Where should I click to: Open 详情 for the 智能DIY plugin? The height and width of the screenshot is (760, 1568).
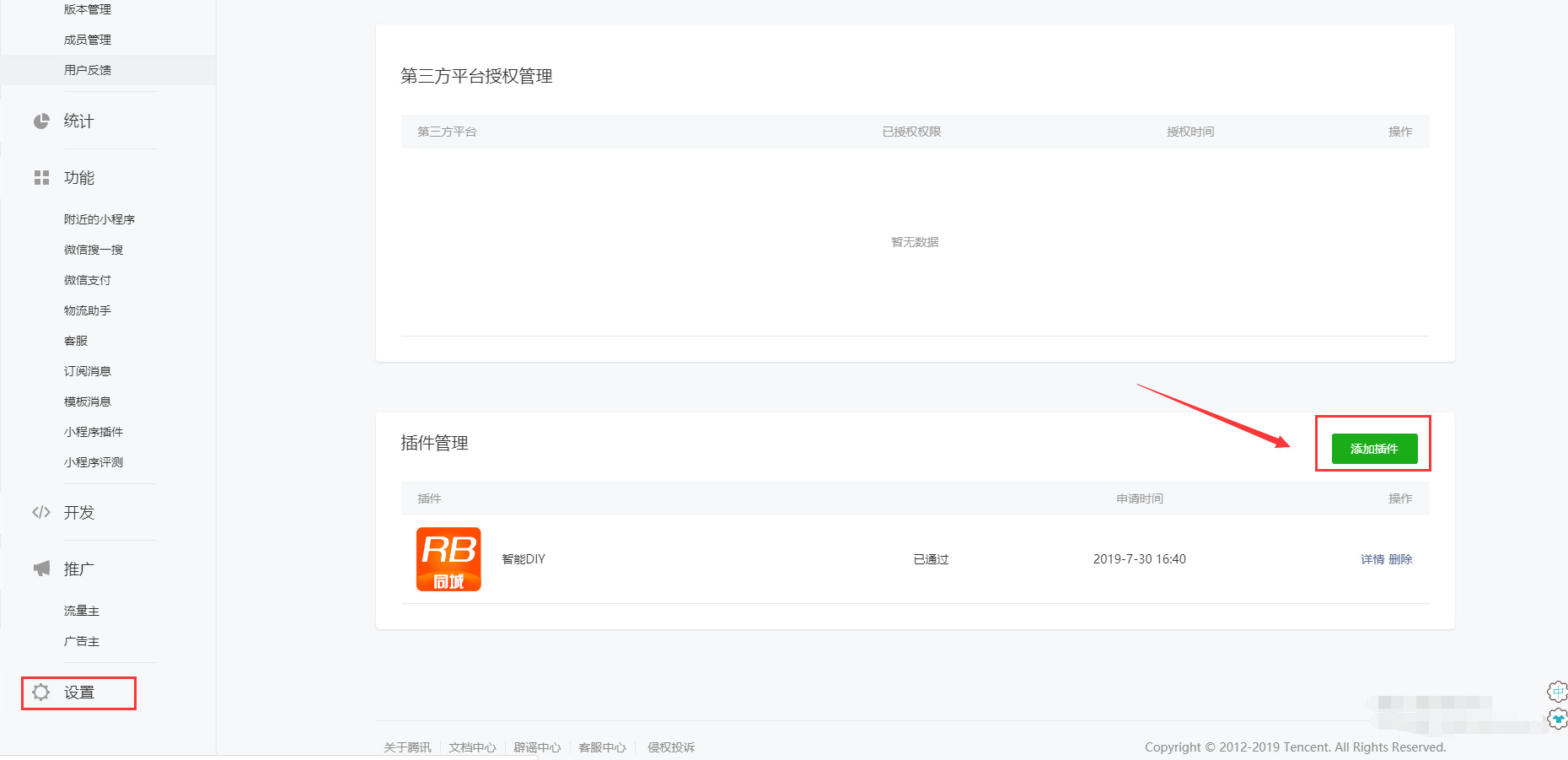click(1372, 559)
